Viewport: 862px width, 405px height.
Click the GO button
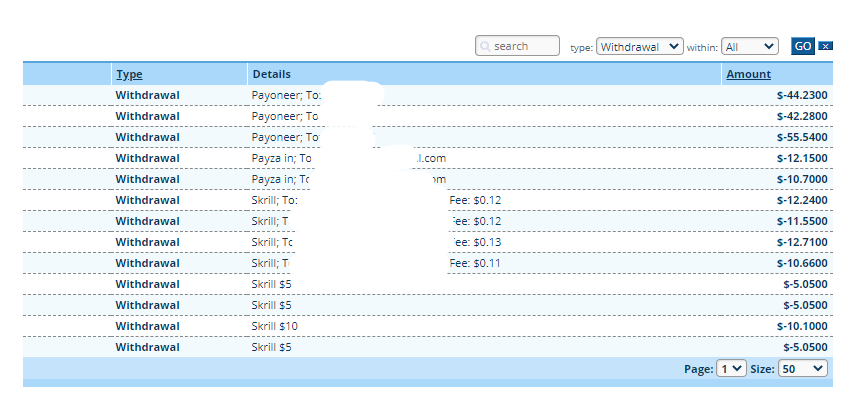(x=803, y=46)
